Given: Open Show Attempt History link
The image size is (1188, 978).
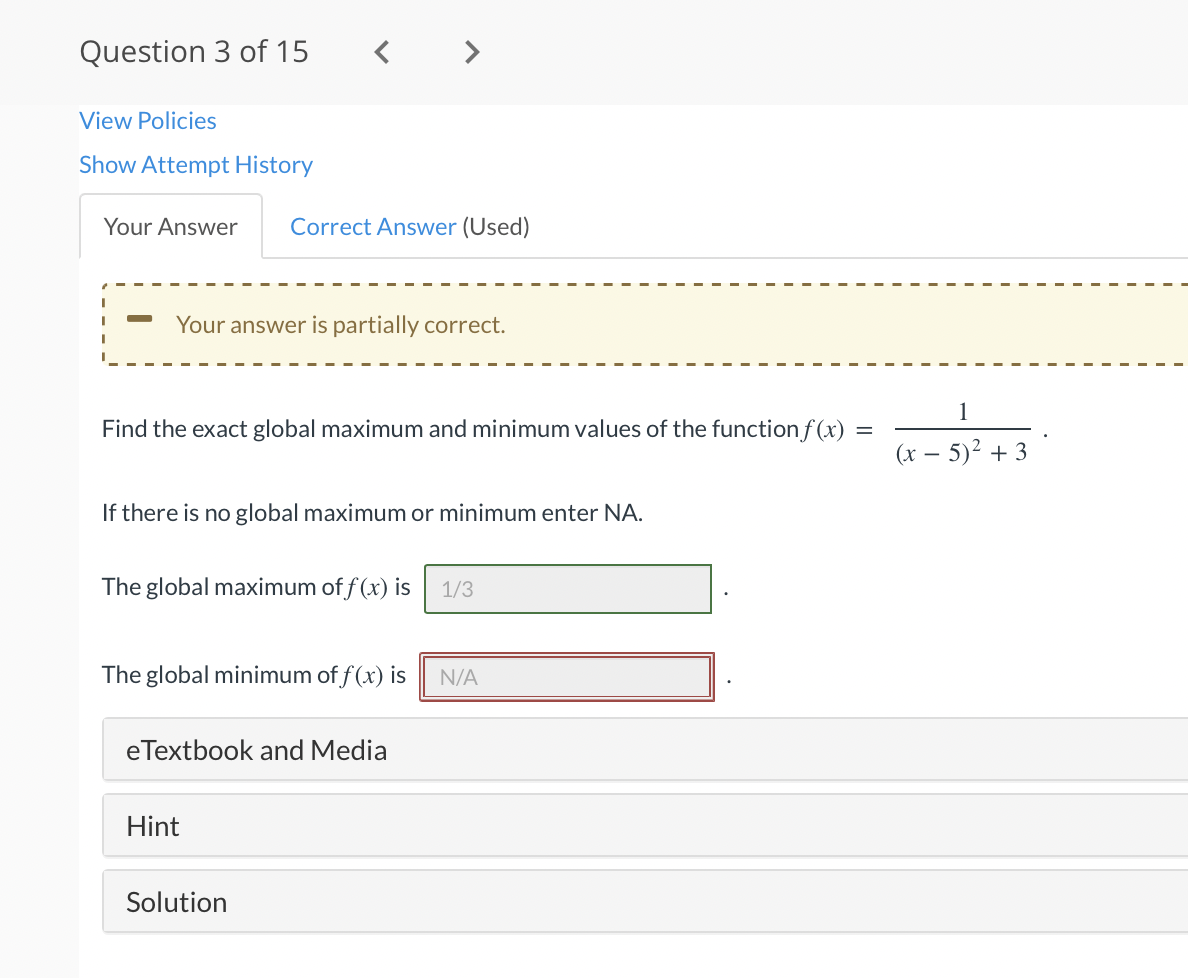Looking at the screenshot, I should [195, 165].
